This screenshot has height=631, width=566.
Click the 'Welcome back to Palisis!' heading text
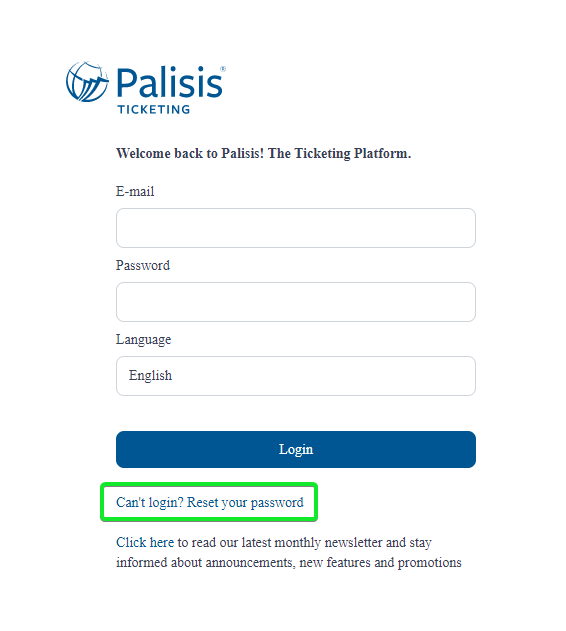coord(190,153)
